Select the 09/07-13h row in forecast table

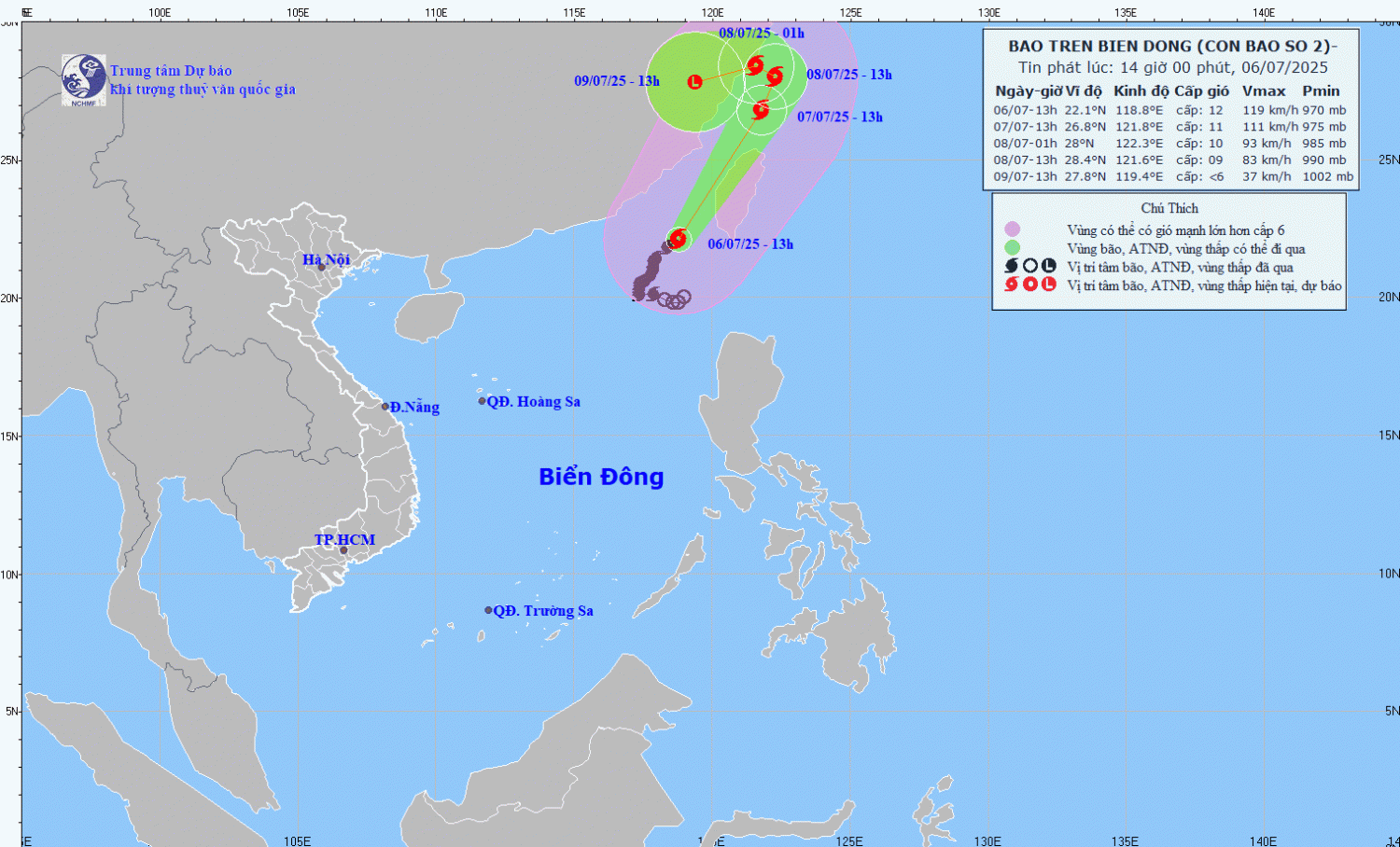[1170, 176]
